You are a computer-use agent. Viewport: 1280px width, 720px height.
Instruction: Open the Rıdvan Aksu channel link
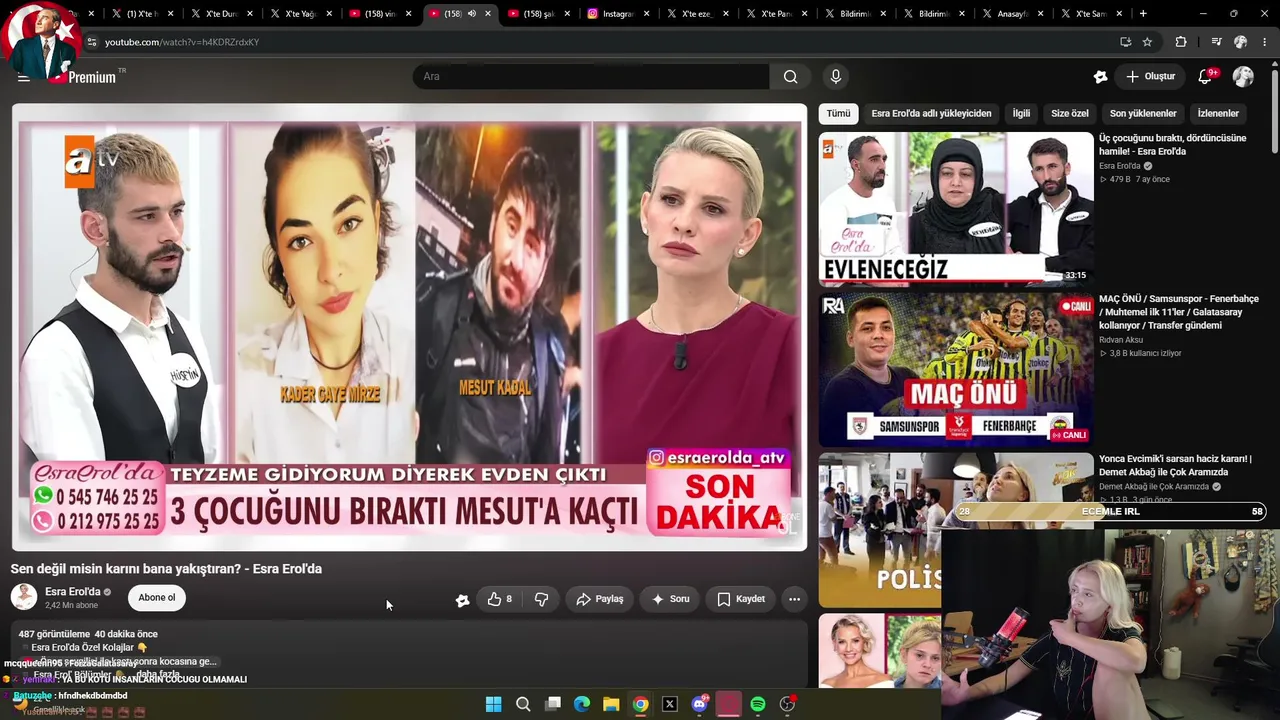coord(1120,340)
